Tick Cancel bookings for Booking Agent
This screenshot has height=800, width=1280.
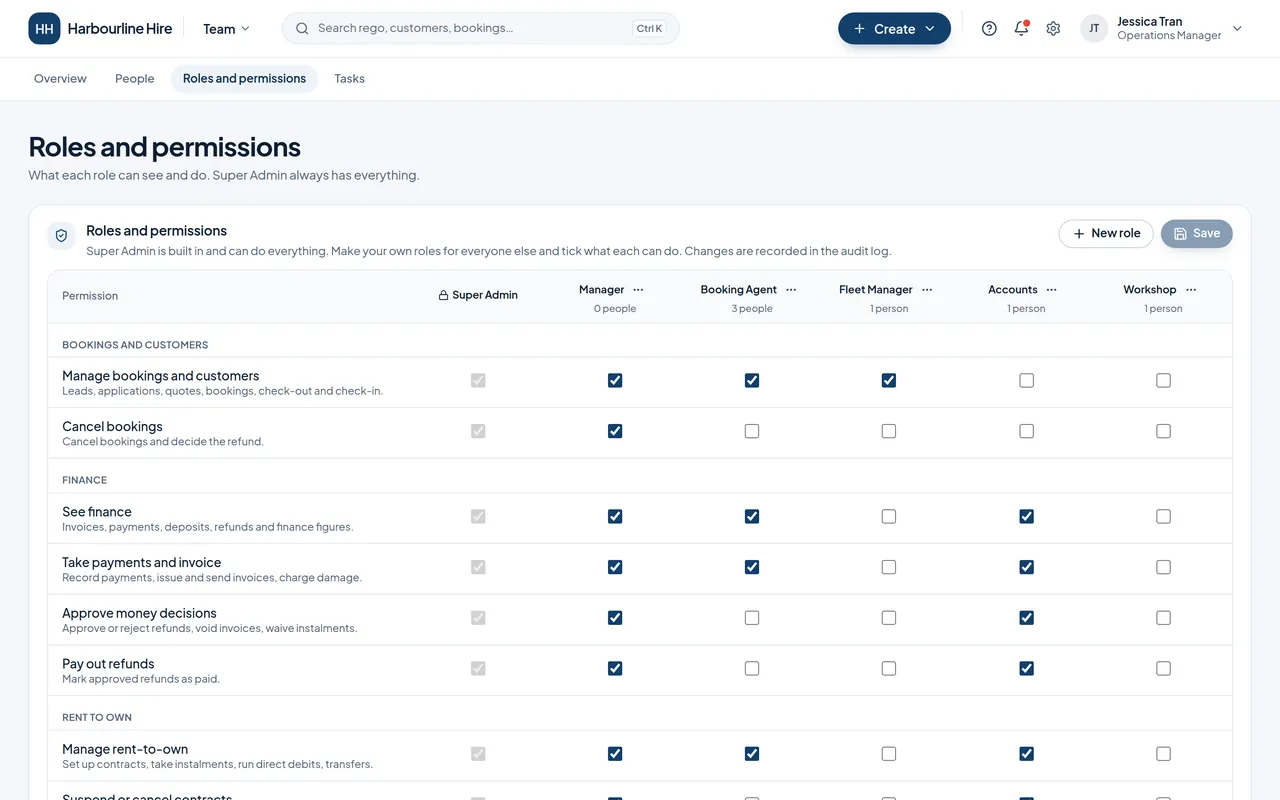[x=752, y=432]
